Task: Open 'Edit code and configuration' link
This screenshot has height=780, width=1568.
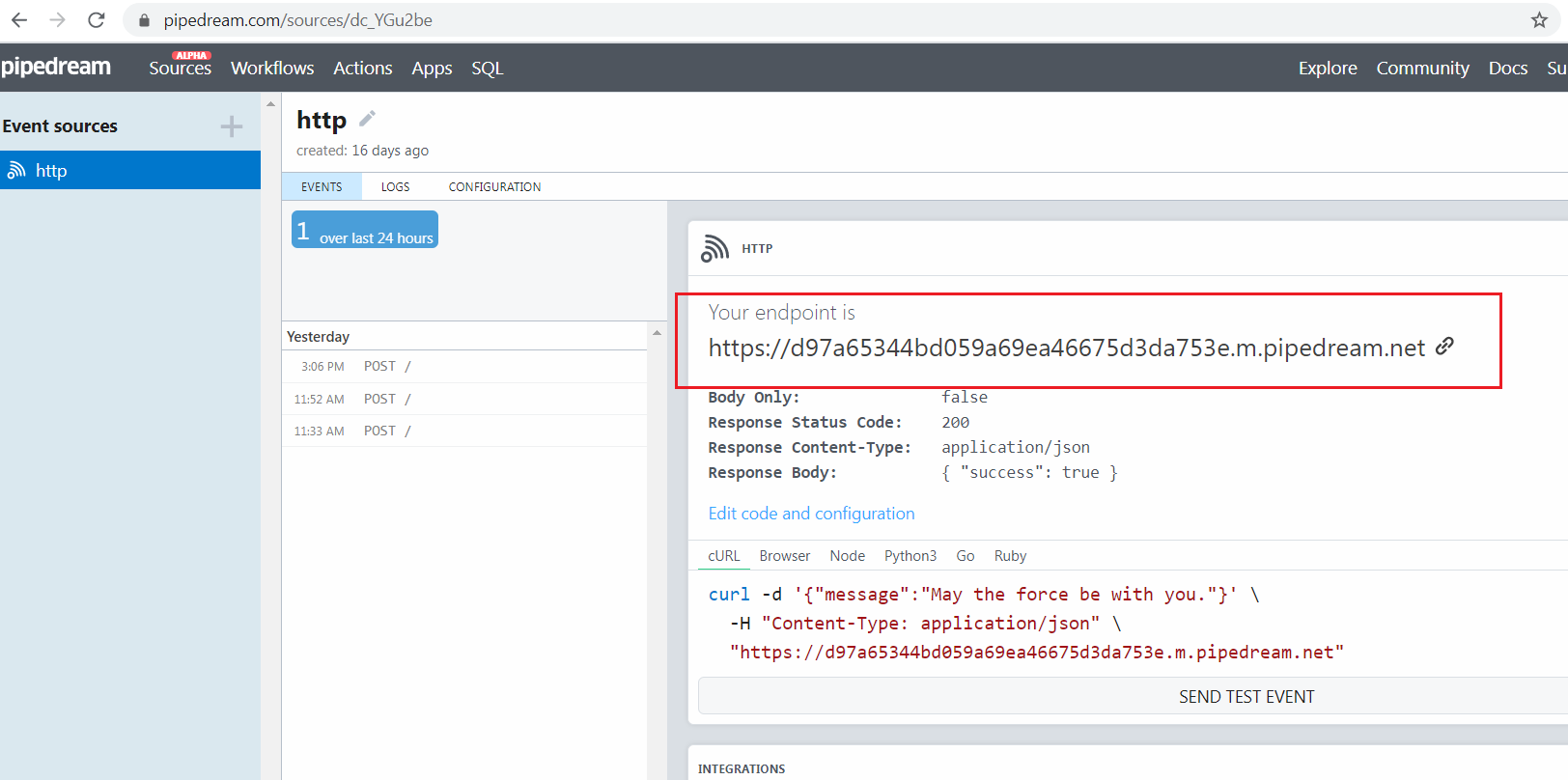Action: pos(811,514)
